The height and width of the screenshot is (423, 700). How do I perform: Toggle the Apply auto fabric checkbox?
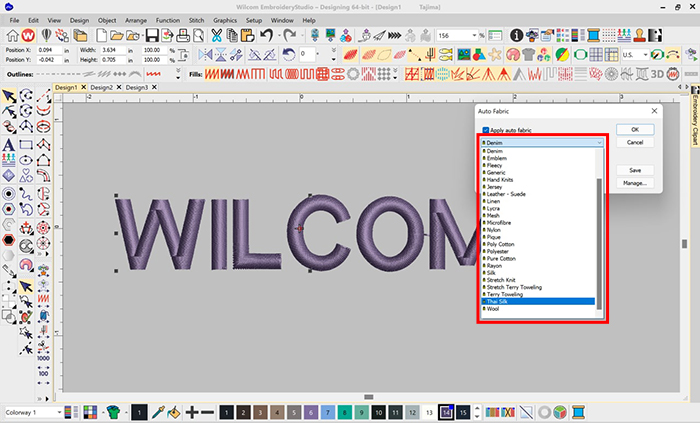[486, 130]
